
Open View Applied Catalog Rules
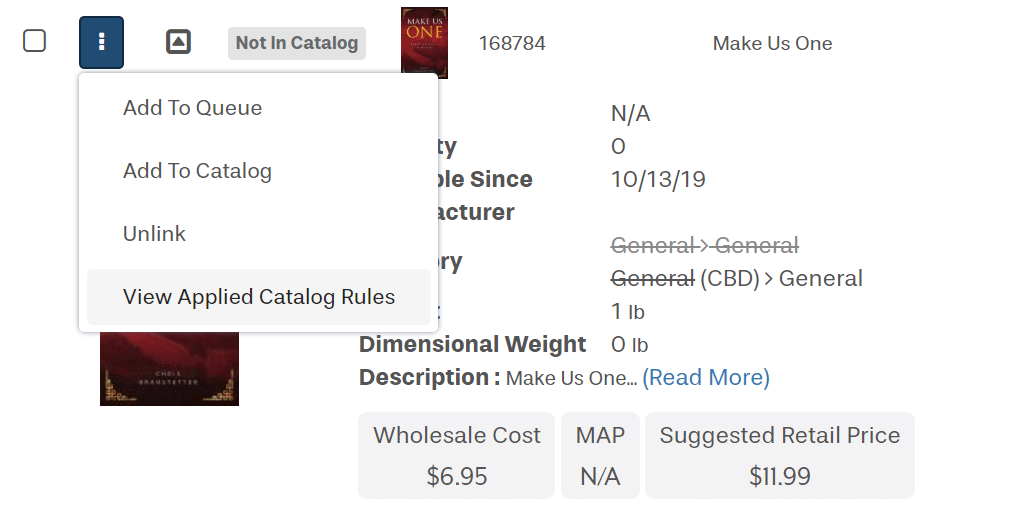pyautogui.click(x=259, y=297)
